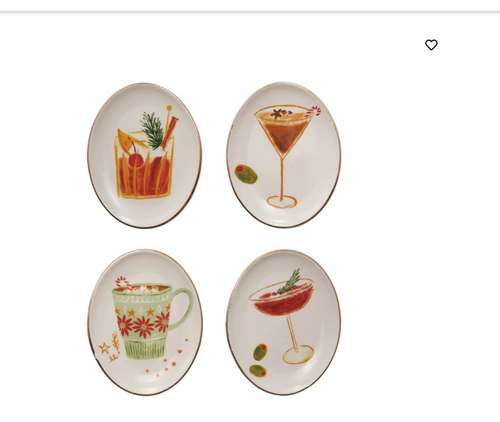Click the mug's green handle
Screen dimensions: 500x422
pos(180,307)
